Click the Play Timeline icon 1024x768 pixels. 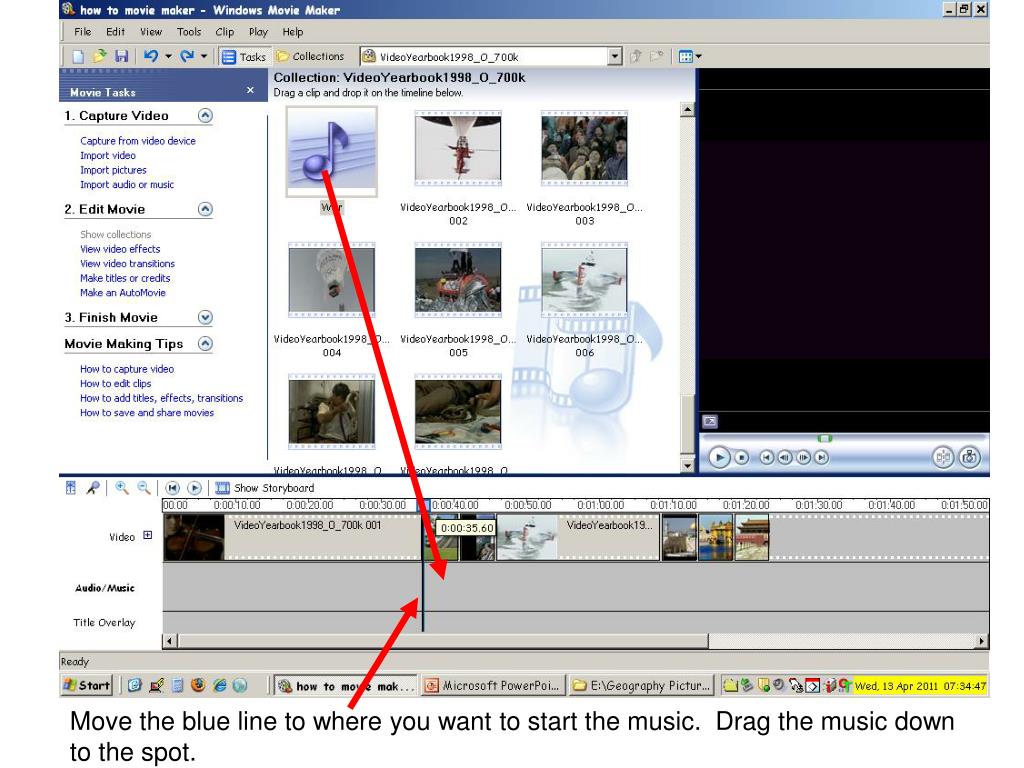[195, 488]
